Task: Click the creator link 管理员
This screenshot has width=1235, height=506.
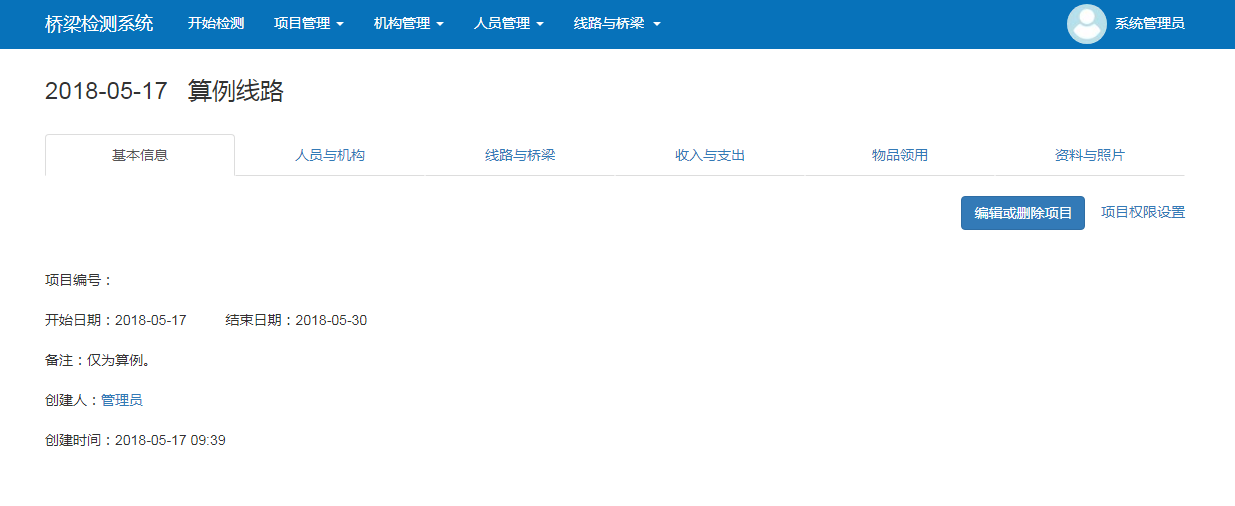Action: (x=121, y=400)
